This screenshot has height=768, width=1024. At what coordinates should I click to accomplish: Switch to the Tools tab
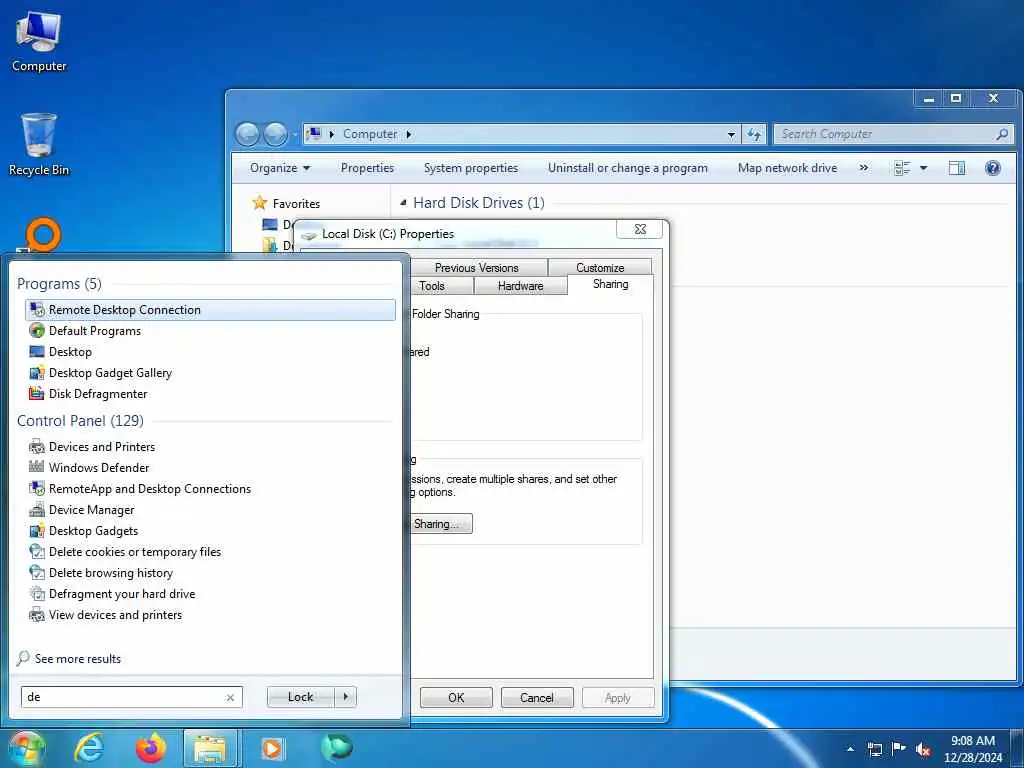(432, 285)
